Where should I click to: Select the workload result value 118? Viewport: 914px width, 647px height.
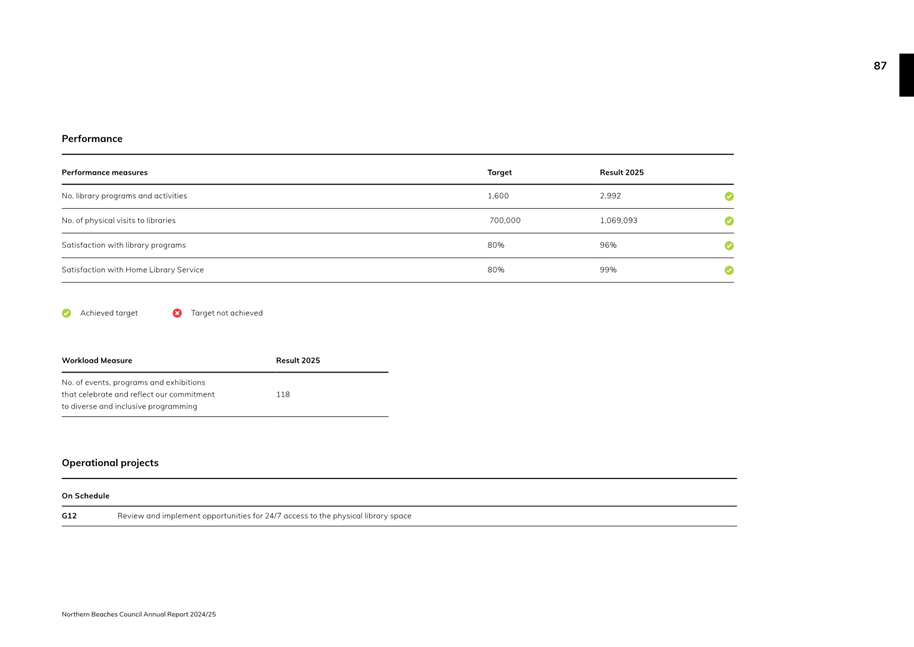[283, 395]
